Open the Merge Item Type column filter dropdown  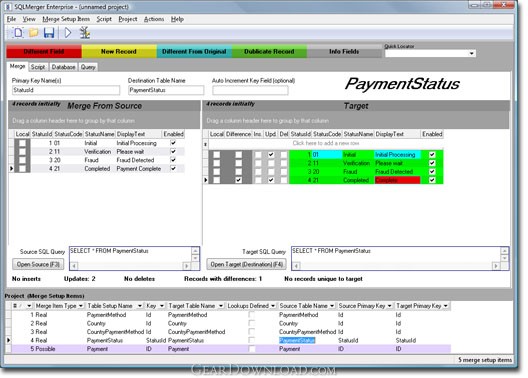coord(81,306)
